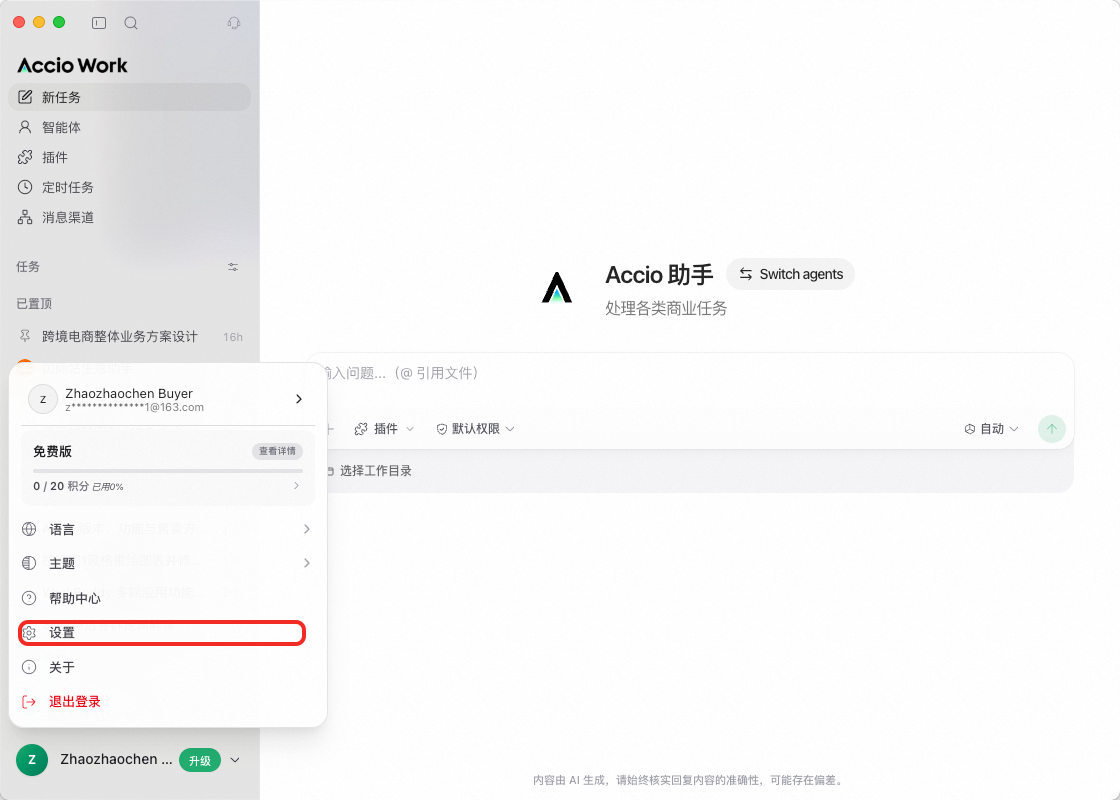Click the green send arrow button
1120x800 pixels.
pos(1051,429)
